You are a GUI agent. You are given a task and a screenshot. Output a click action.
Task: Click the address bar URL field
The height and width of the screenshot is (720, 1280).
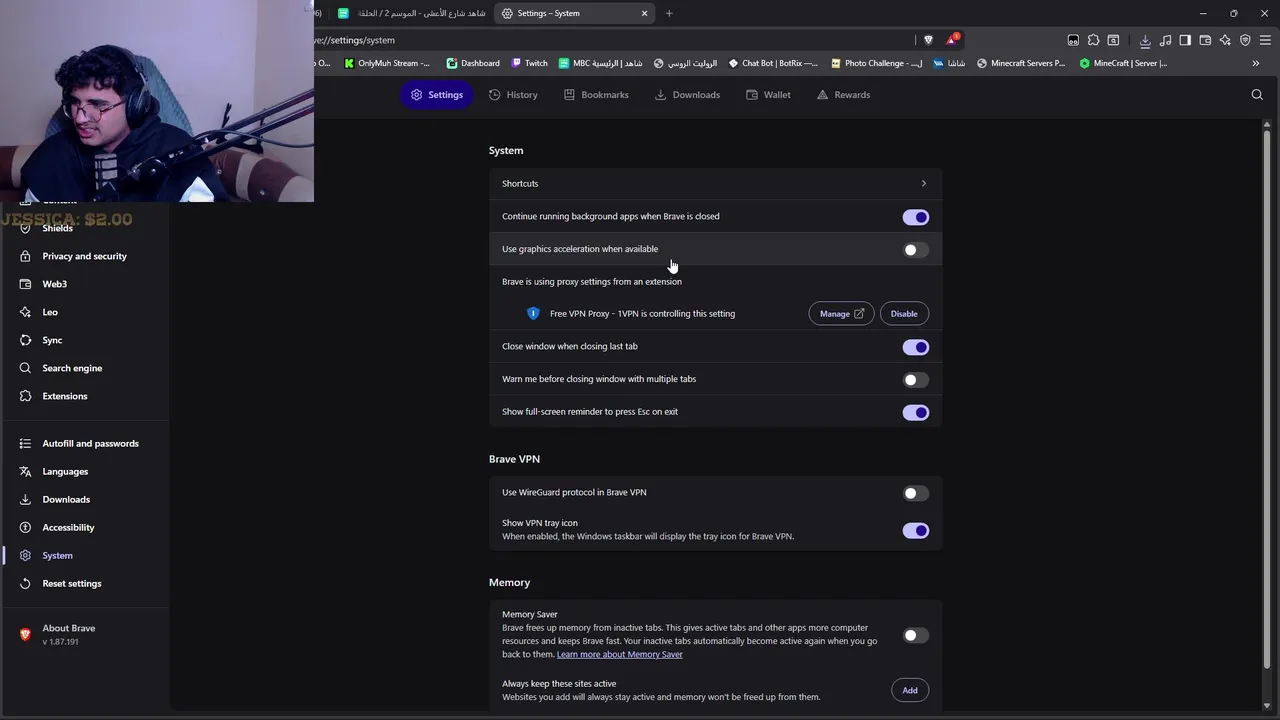click(x=612, y=40)
